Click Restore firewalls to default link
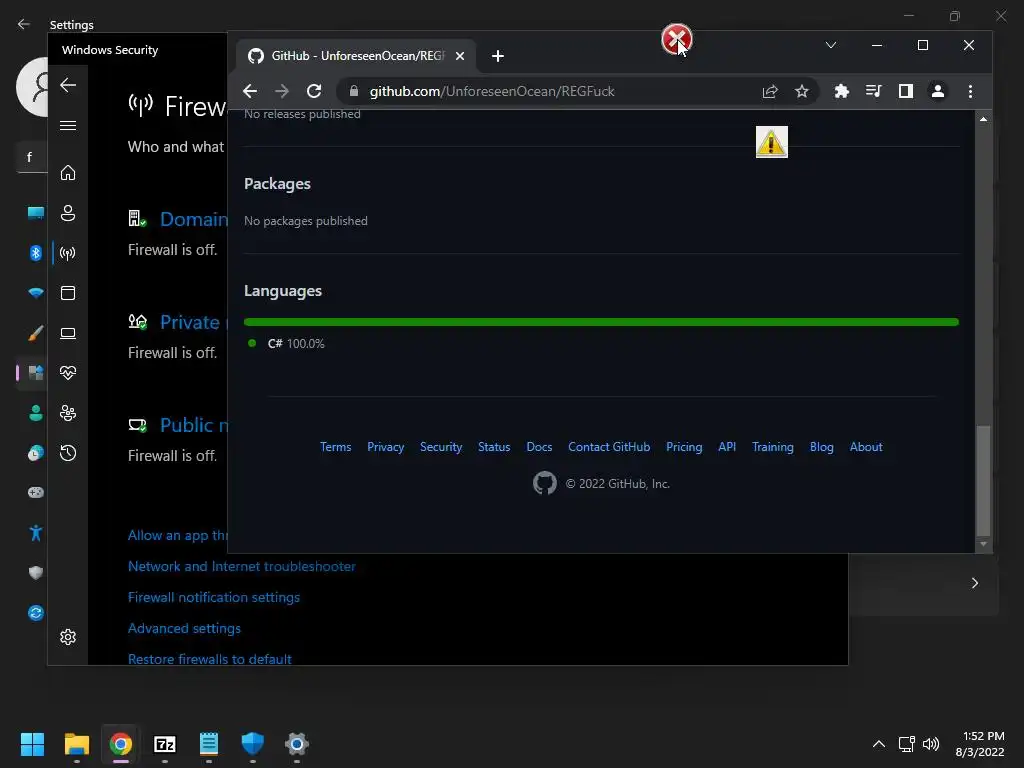The height and width of the screenshot is (768, 1024). [210, 659]
